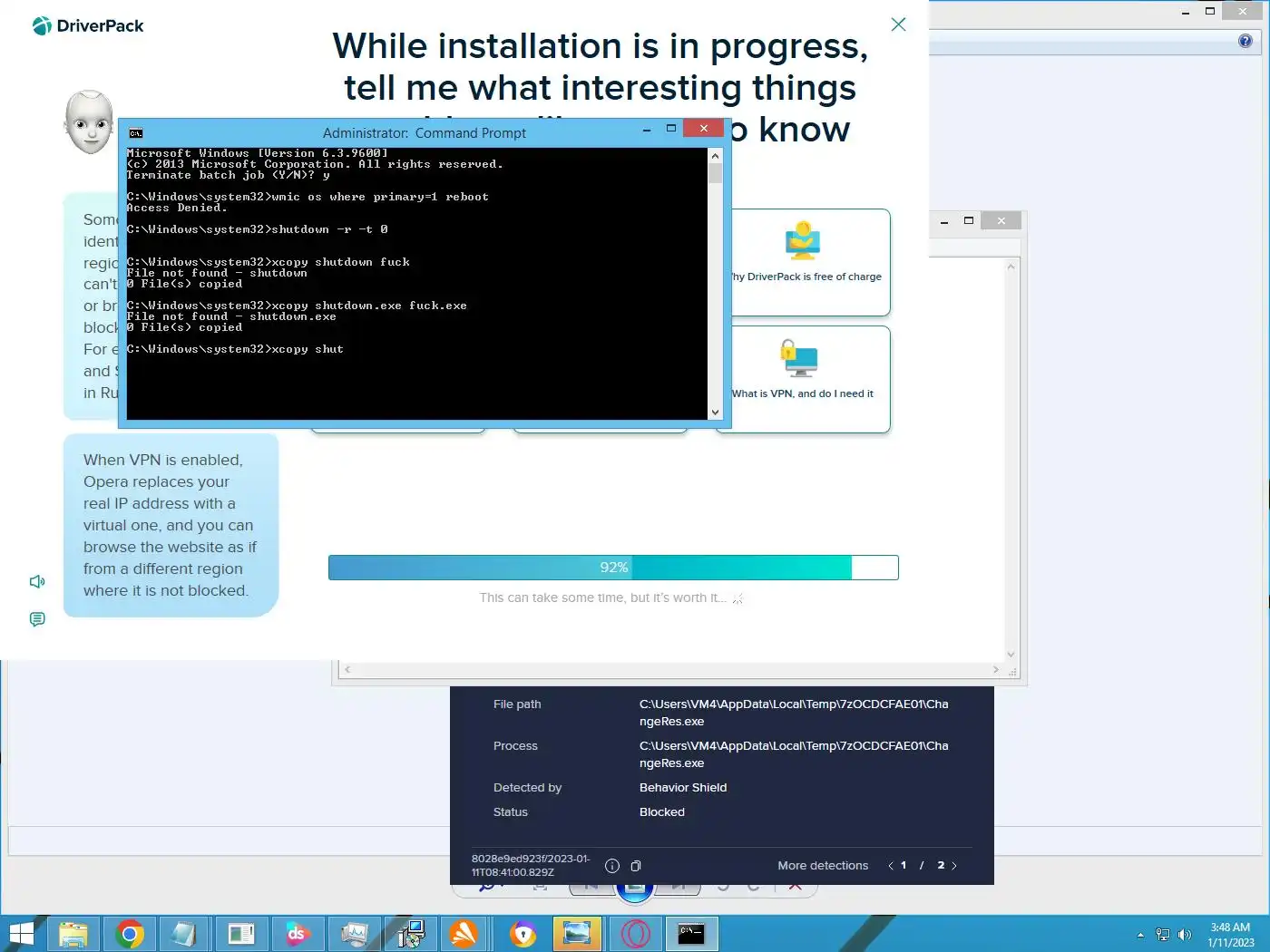
Task: Click the info icon in the detection popup
Action: click(612, 866)
